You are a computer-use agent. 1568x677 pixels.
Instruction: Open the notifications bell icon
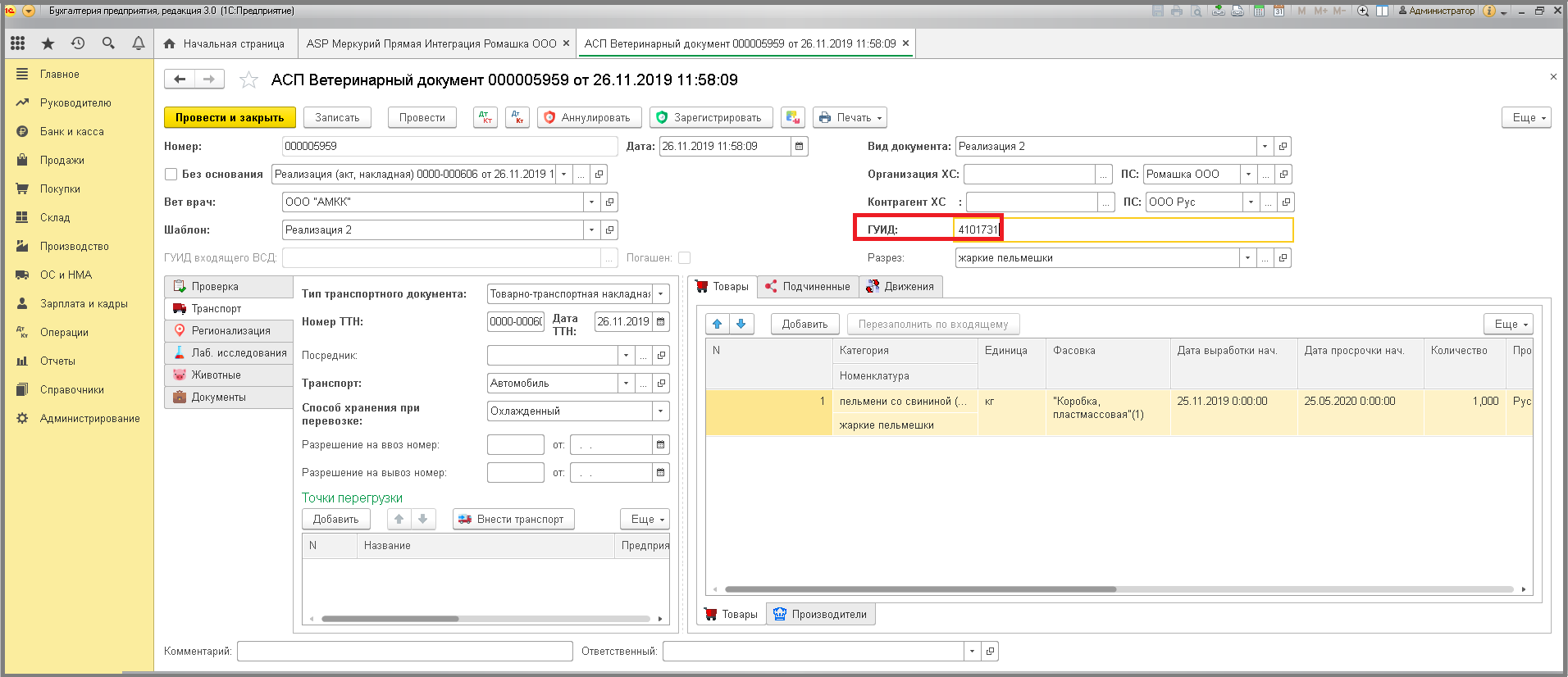coord(139,43)
